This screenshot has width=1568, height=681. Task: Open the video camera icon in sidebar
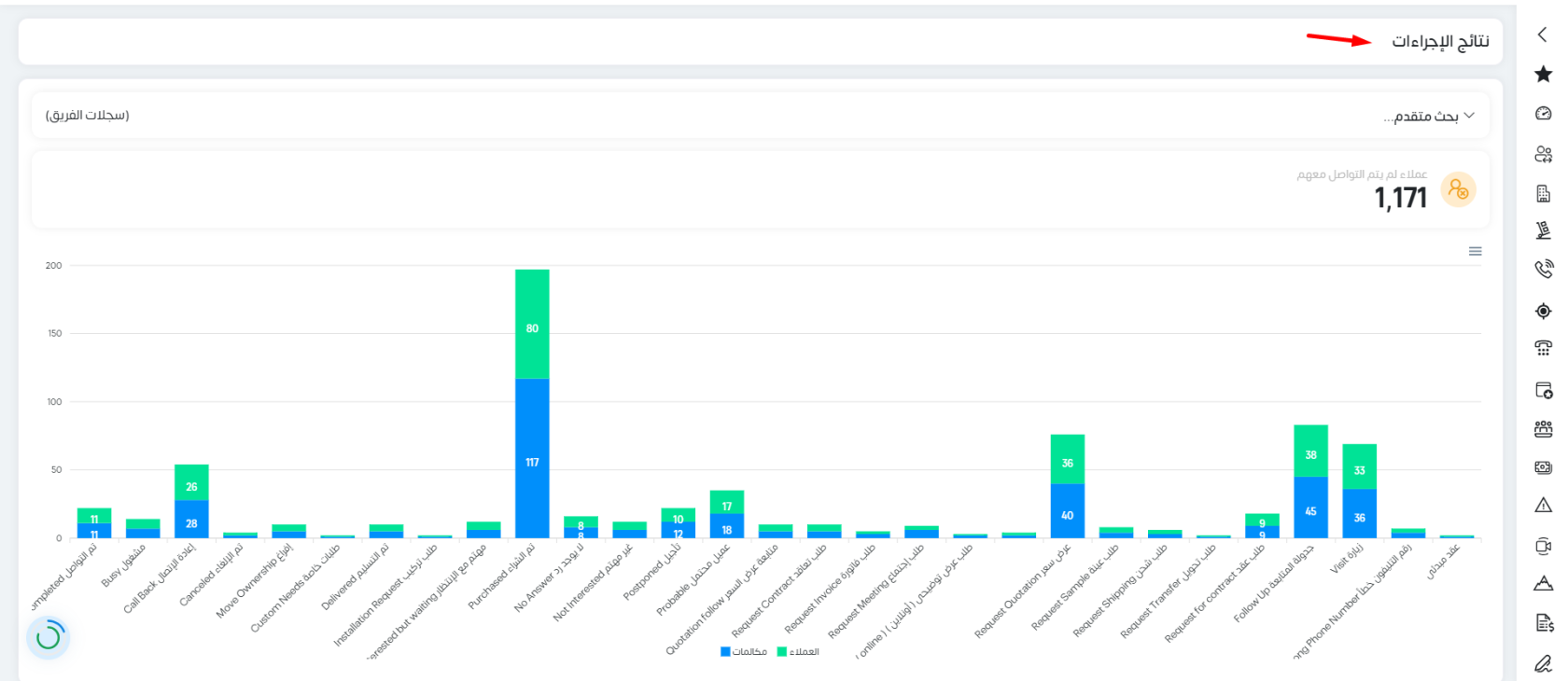[x=1543, y=546]
